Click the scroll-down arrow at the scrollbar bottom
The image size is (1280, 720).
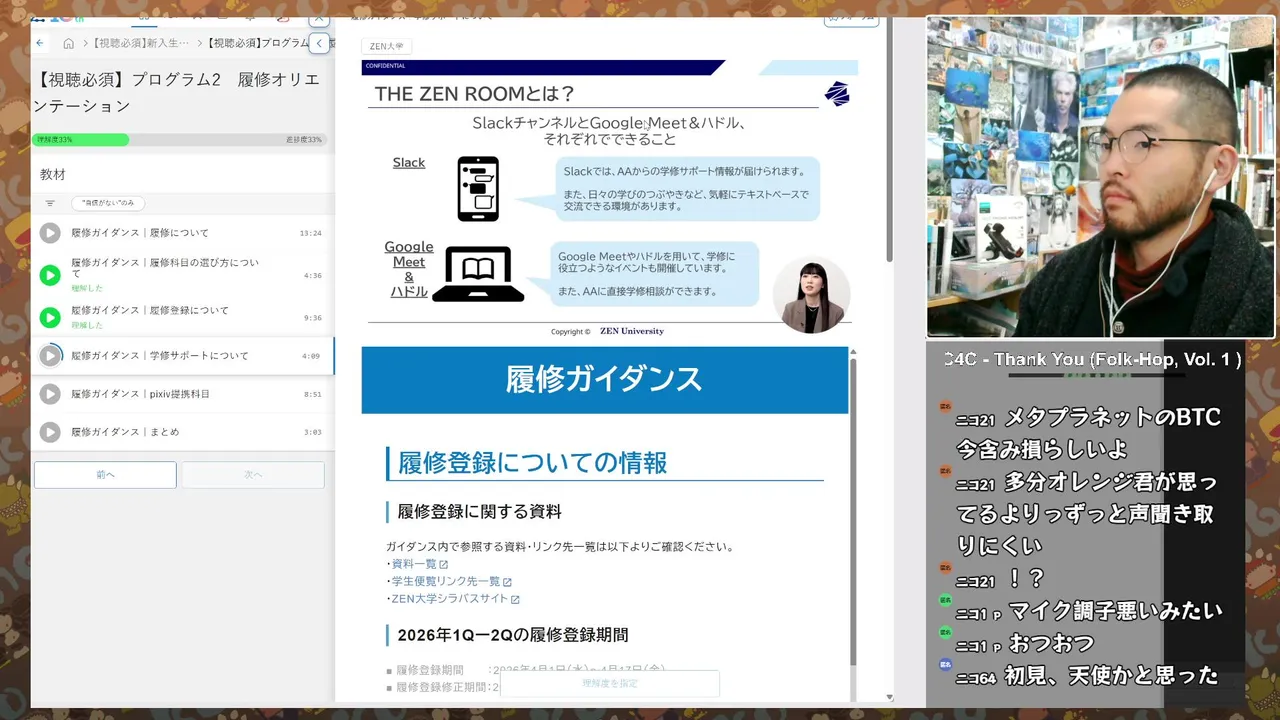[x=889, y=698]
